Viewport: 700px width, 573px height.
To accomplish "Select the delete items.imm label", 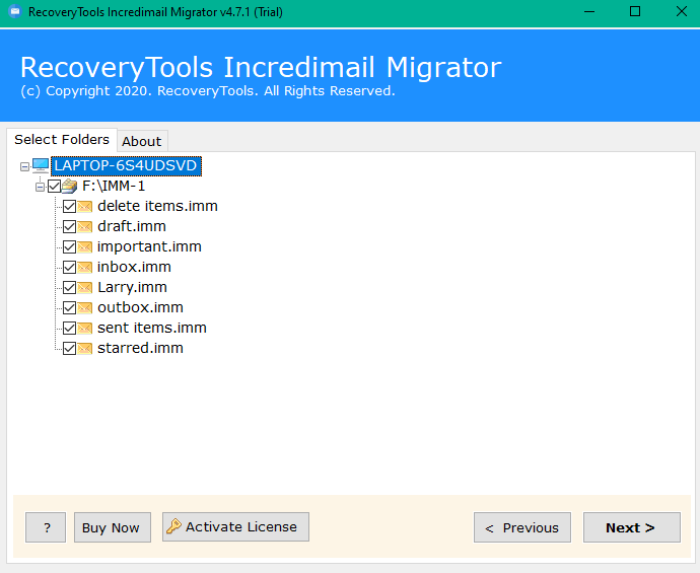I will [x=158, y=206].
